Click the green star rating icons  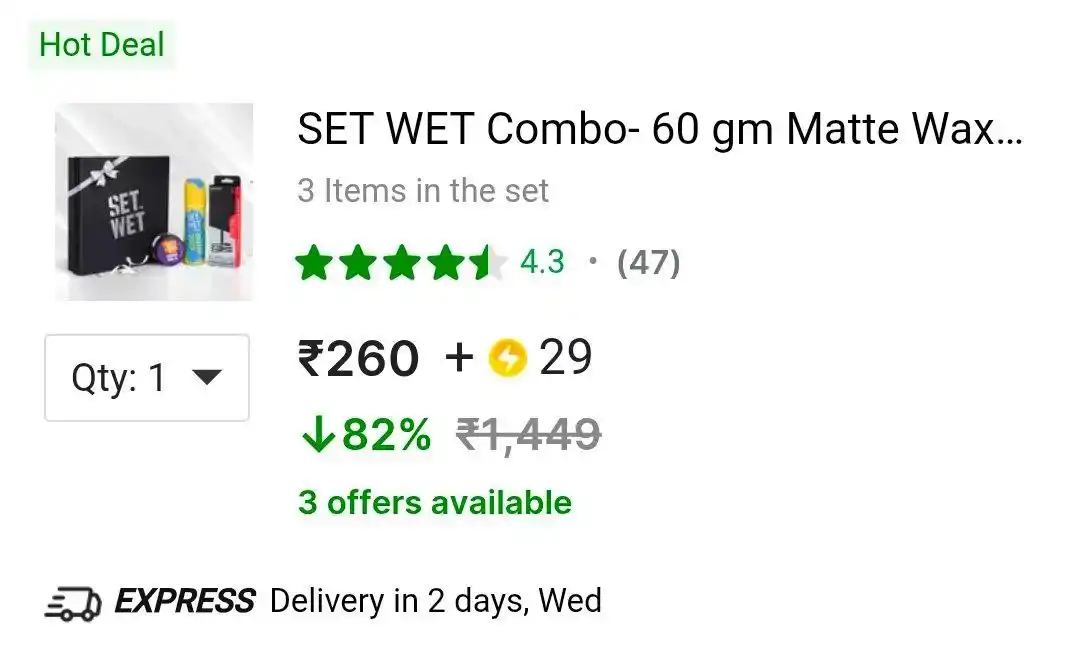coord(402,263)
